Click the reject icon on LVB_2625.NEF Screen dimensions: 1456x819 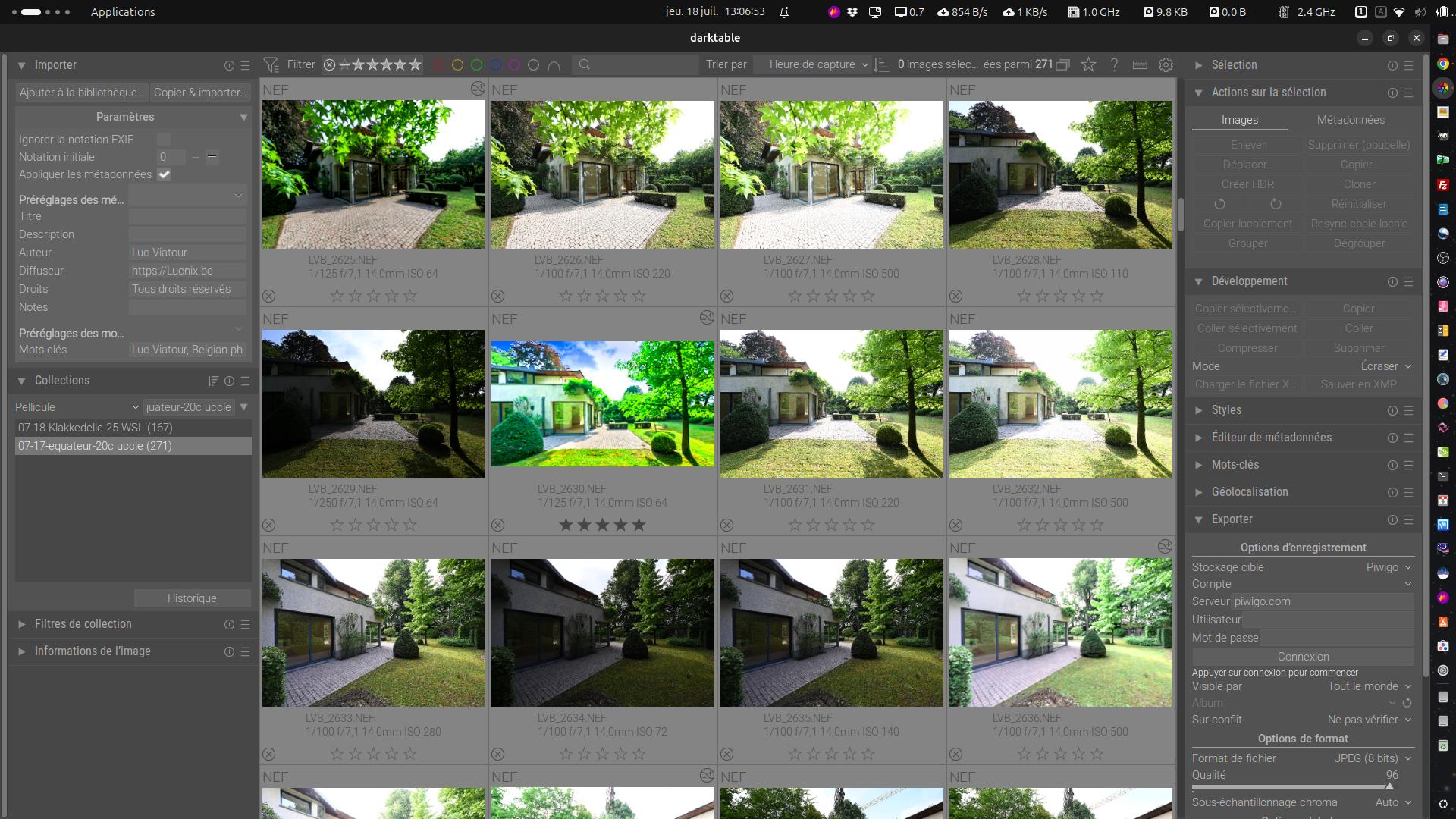pos(269,296)
